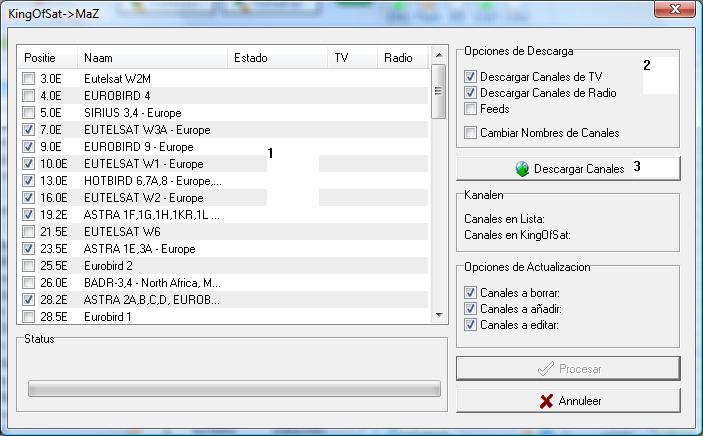Click the Status progress bar
The width and height of the screenshot is (703, 436).
pos(234,388)
